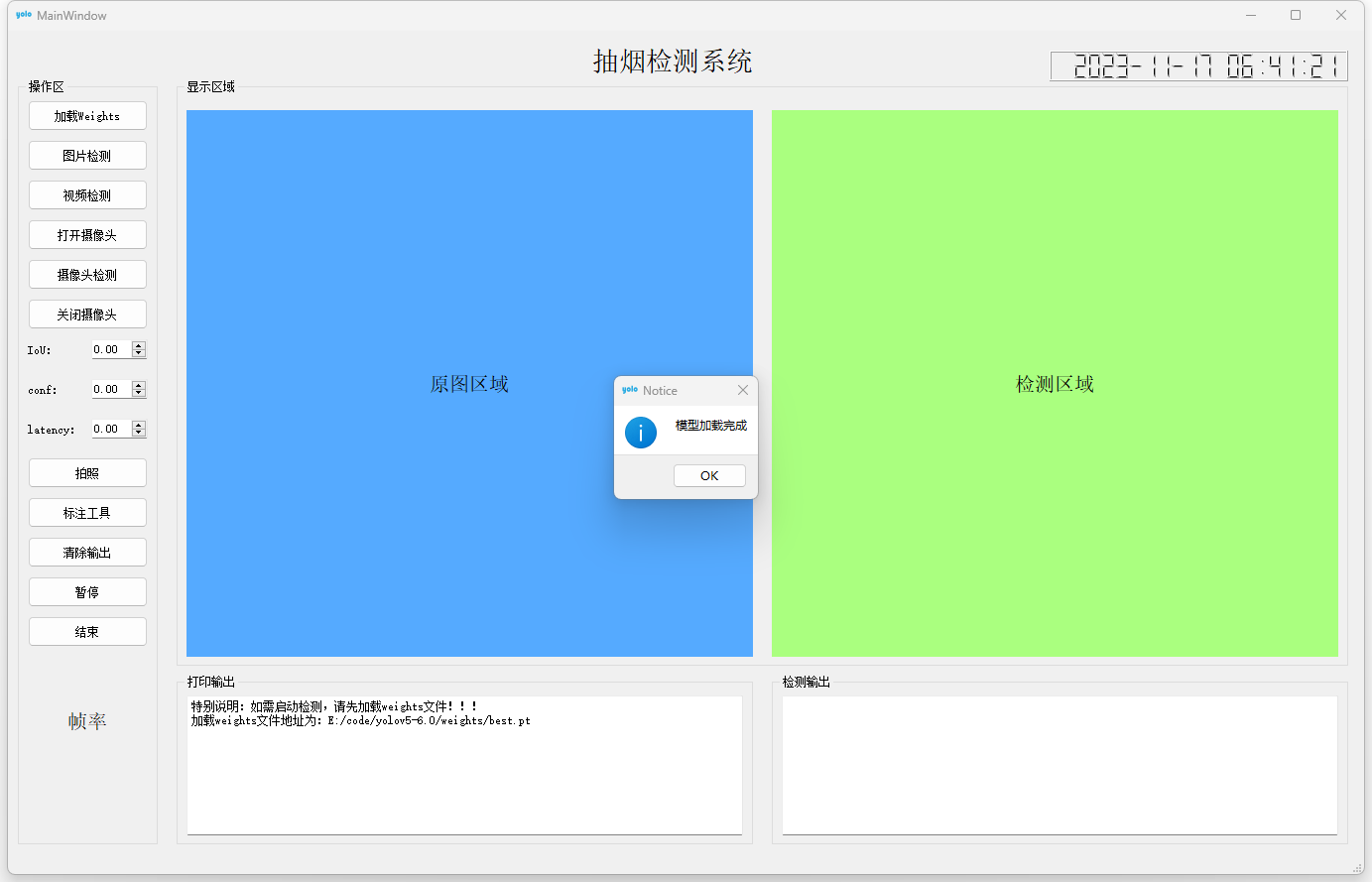Viewport: 1372px width, 882px height.
Task: Click the 帧率 frame rate label
Action: (87, 721)
